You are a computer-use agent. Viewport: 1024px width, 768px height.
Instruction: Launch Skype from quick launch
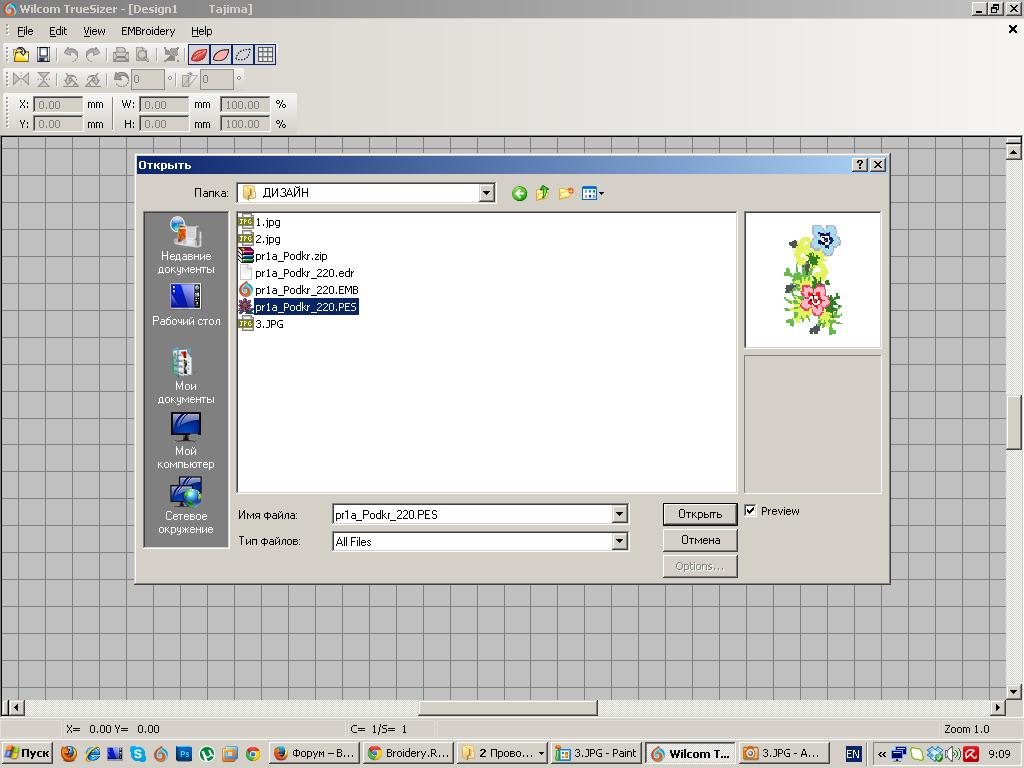(x=138, y=754)
